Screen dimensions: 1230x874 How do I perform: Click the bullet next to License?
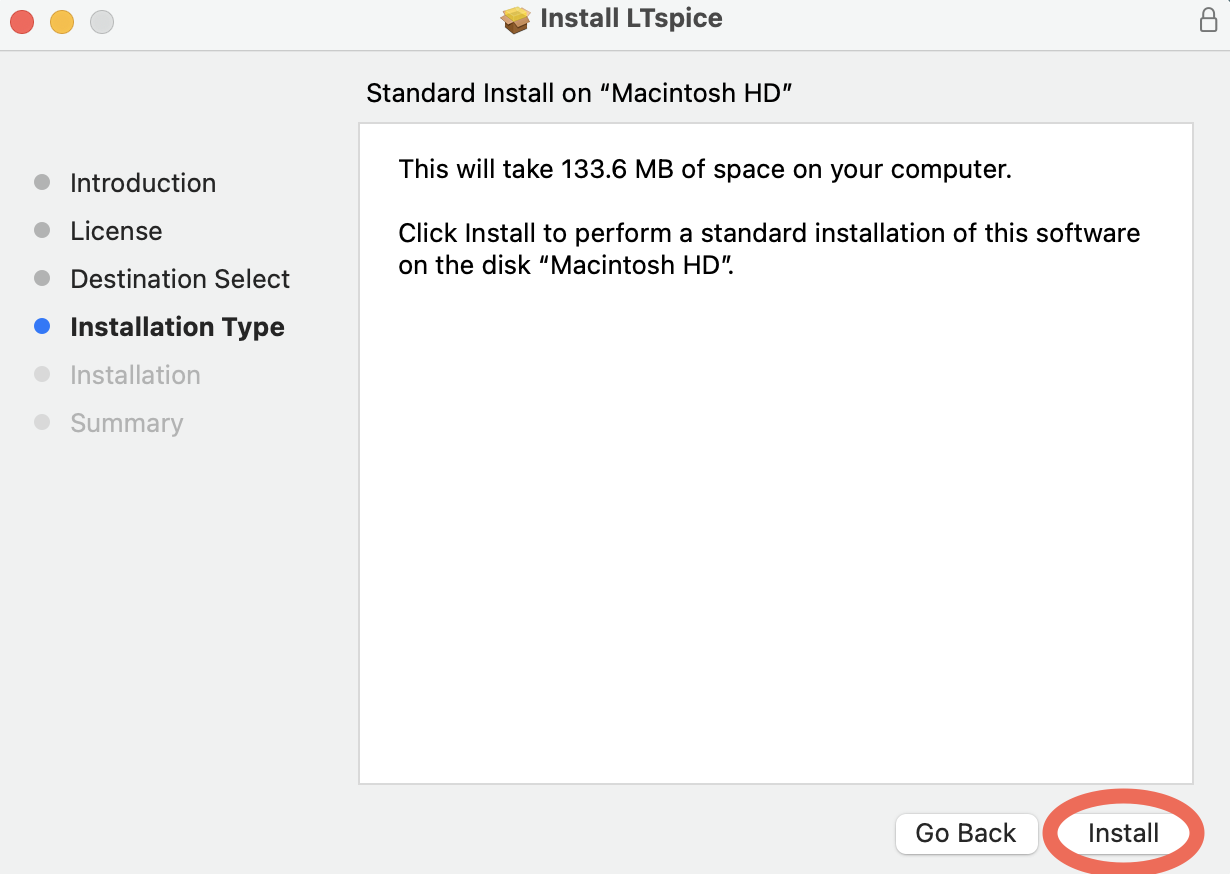42,230
